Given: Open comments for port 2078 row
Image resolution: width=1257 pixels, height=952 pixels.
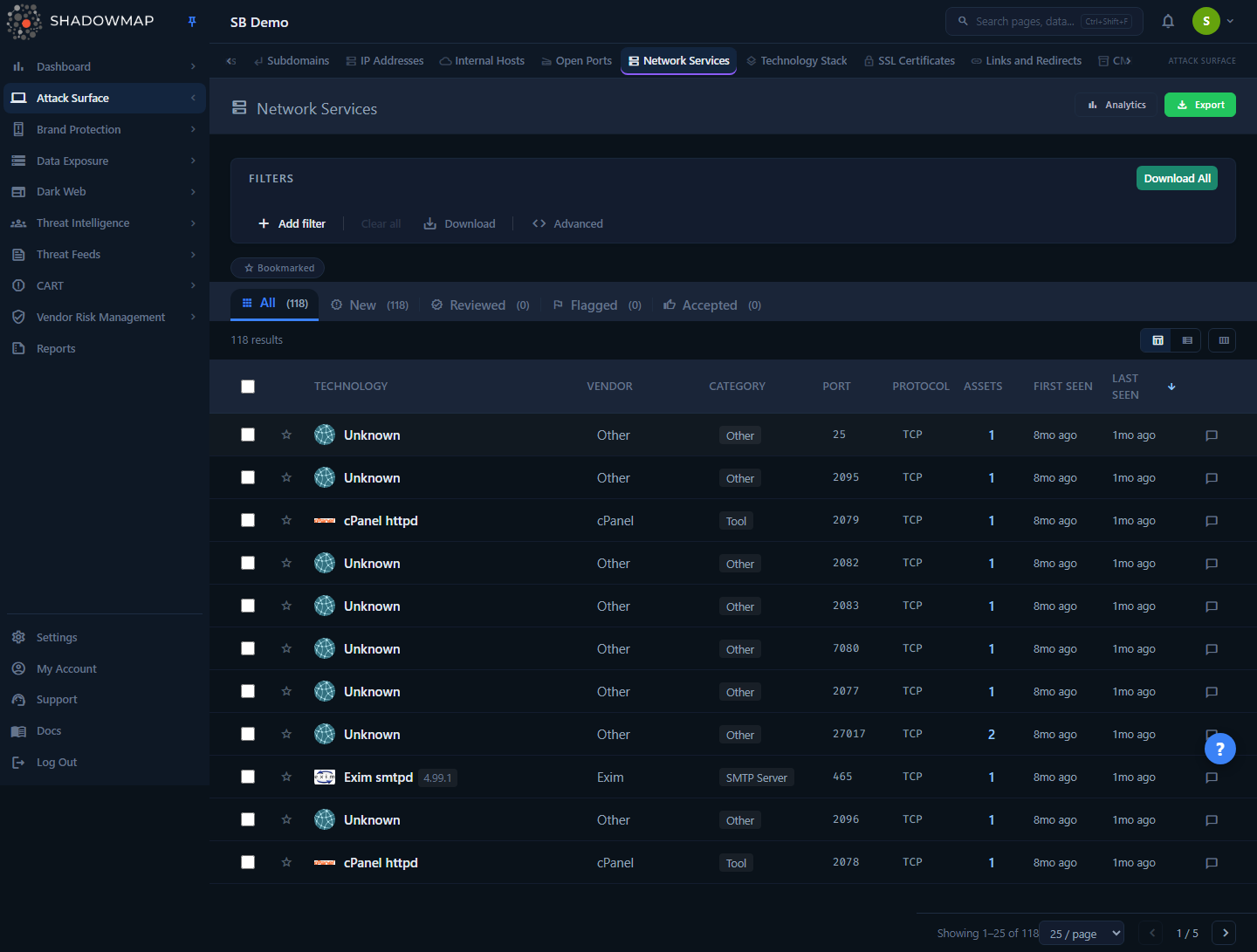Looking at the screenshot, I should [1212, 863].
